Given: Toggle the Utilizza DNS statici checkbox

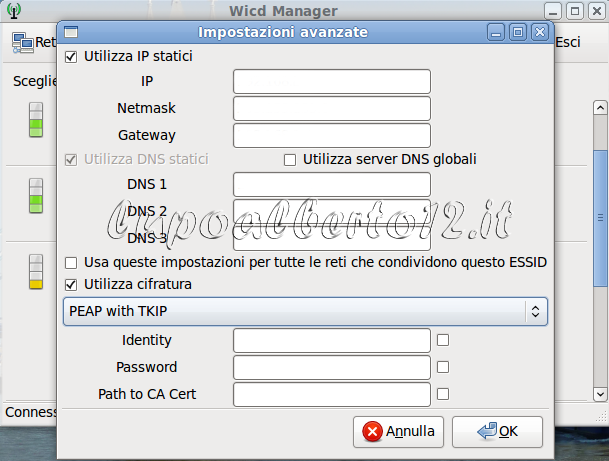Looking at the screenshot, I should pyautogui.click(x=71, y=160).
